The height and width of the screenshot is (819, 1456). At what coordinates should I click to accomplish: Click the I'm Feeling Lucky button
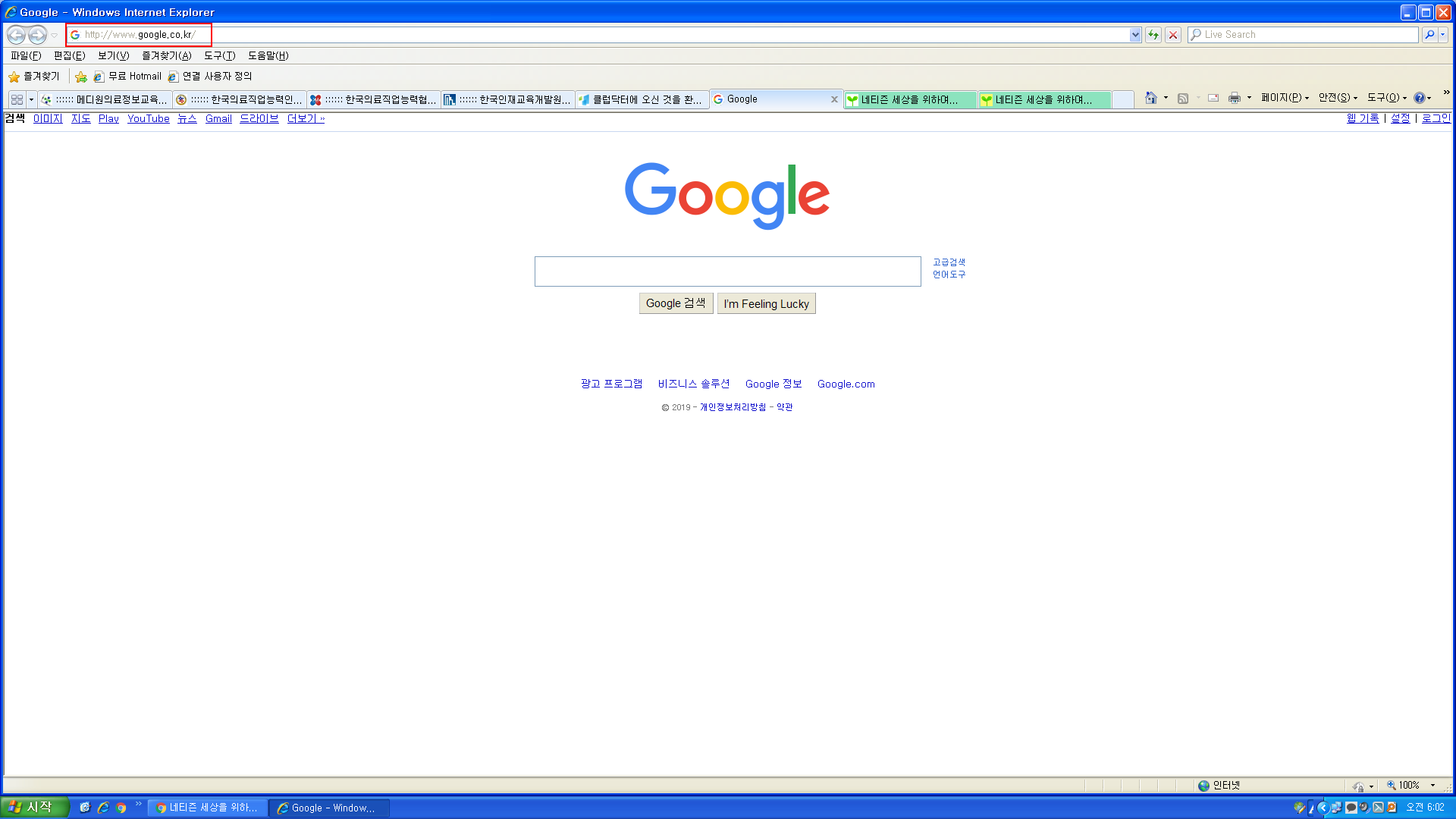pos(766,303)
